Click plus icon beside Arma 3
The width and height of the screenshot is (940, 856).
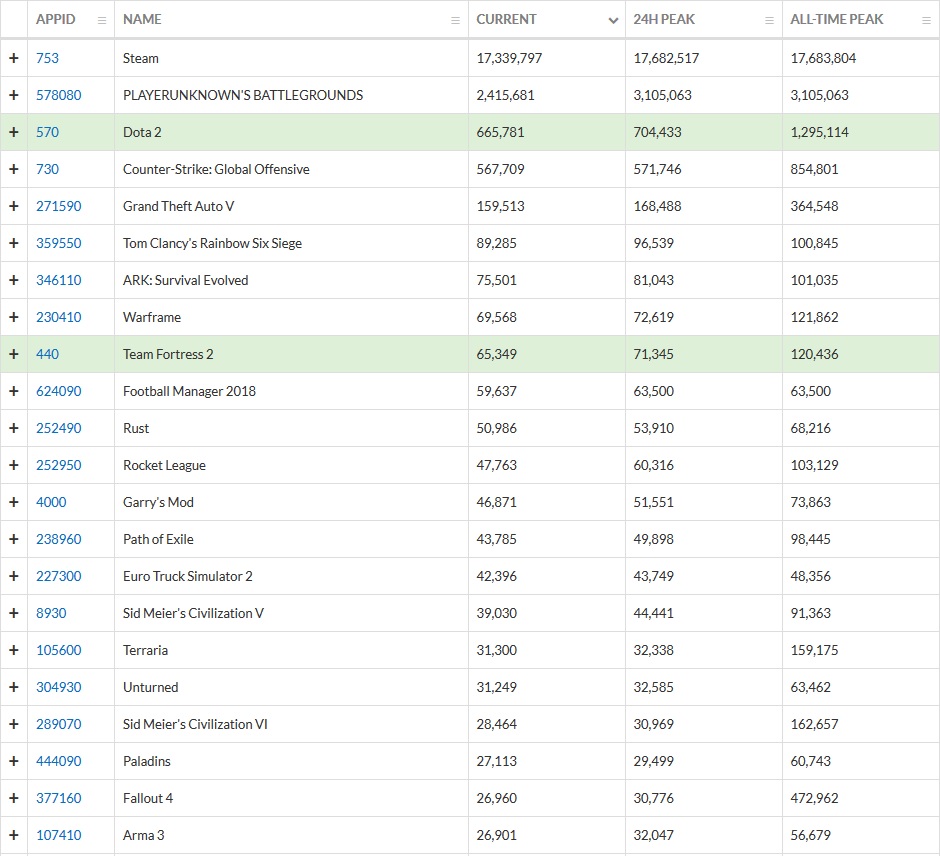[x=14, y=835]
